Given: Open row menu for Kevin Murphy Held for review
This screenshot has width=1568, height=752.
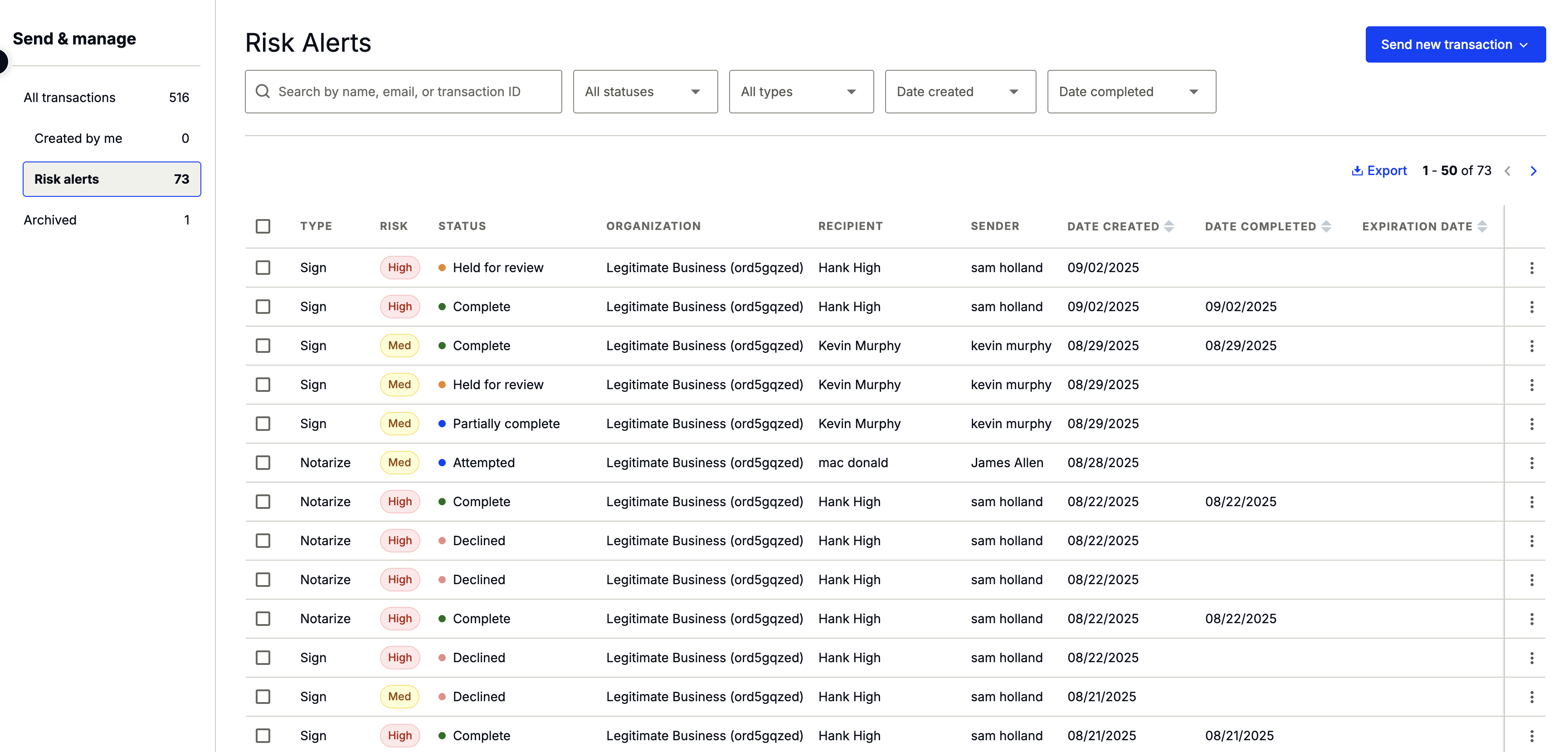Looking at the screenshot, I should pyautogui.click(x=1531, y=385).
